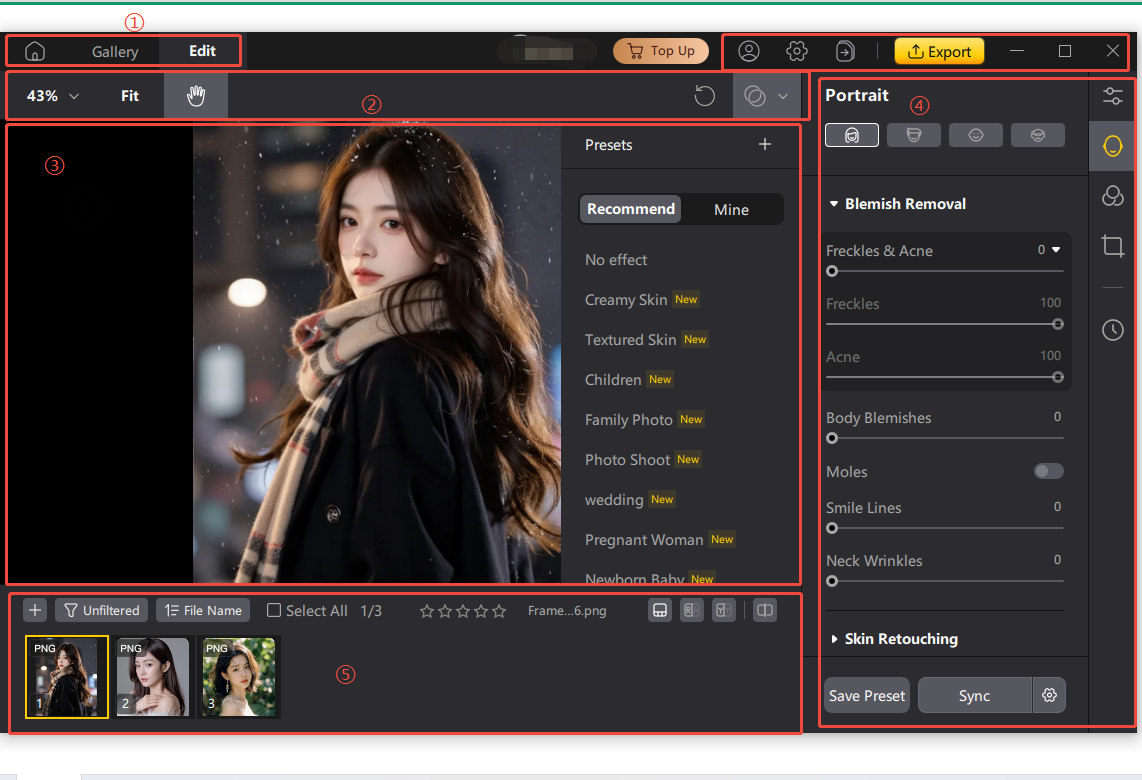1142x780 pixels.
Task: Toggle the Unfiltered filter option
Action: click(101, 610)
